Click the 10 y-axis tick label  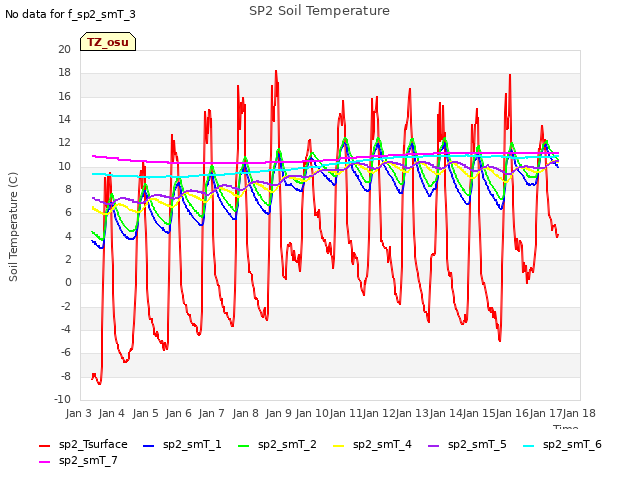64,166
